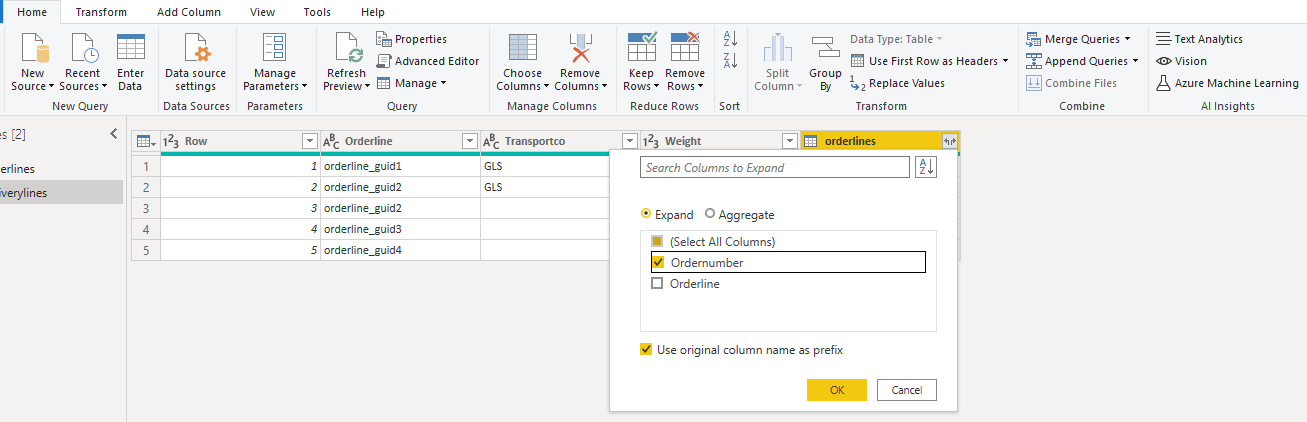
Task: Toggle Select All Columns checkbox
Action: pos(657,241)
